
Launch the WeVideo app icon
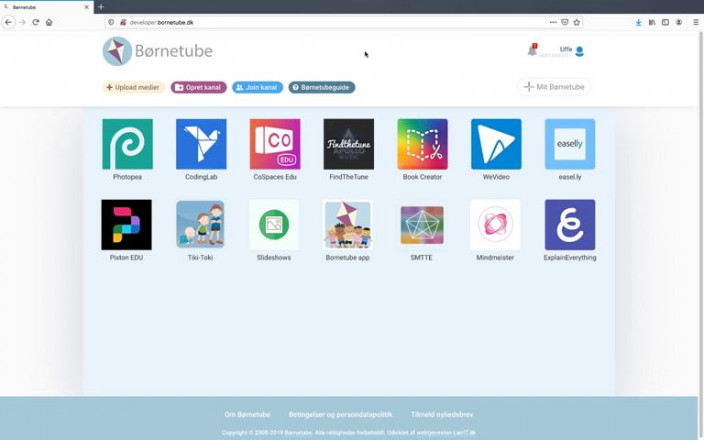click(496, 144)
